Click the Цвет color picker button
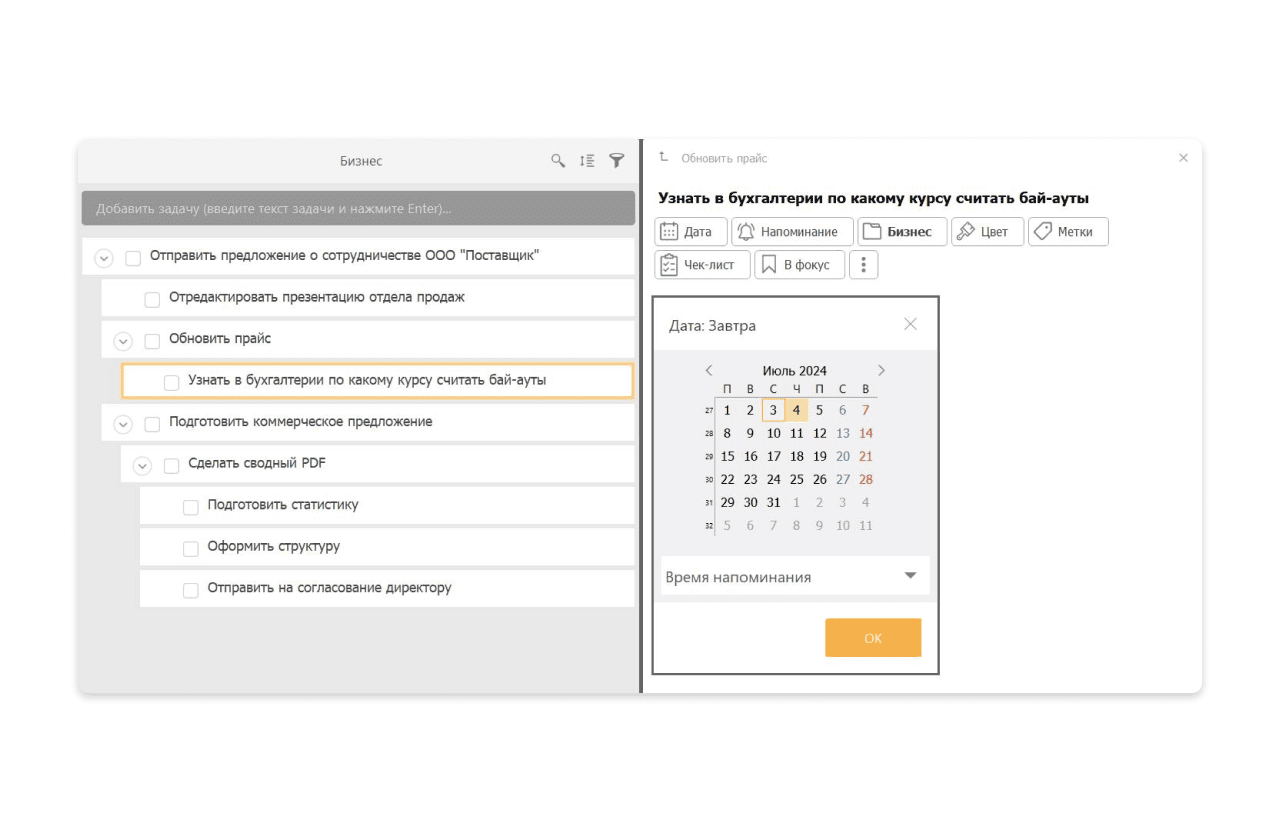 [x=987, y=232]
